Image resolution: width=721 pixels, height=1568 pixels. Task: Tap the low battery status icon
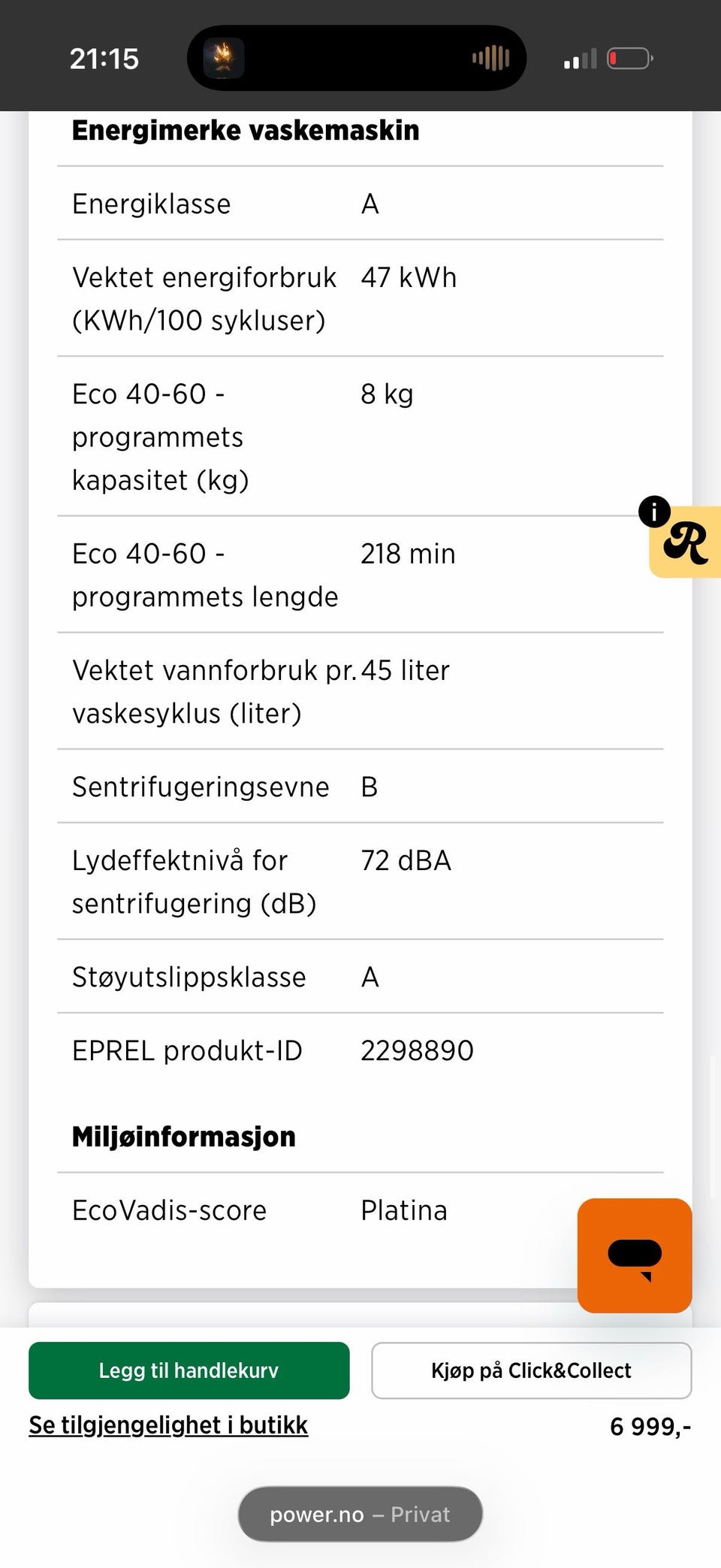click(x=629, y=58)
